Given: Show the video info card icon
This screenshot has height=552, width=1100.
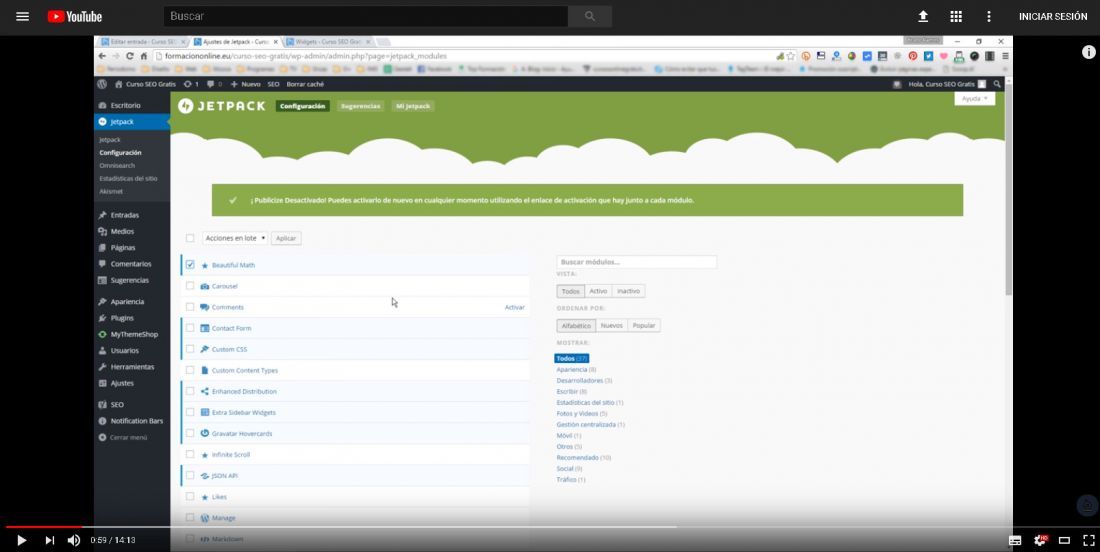Looking at the screenshot, I should click(1089, 52).
